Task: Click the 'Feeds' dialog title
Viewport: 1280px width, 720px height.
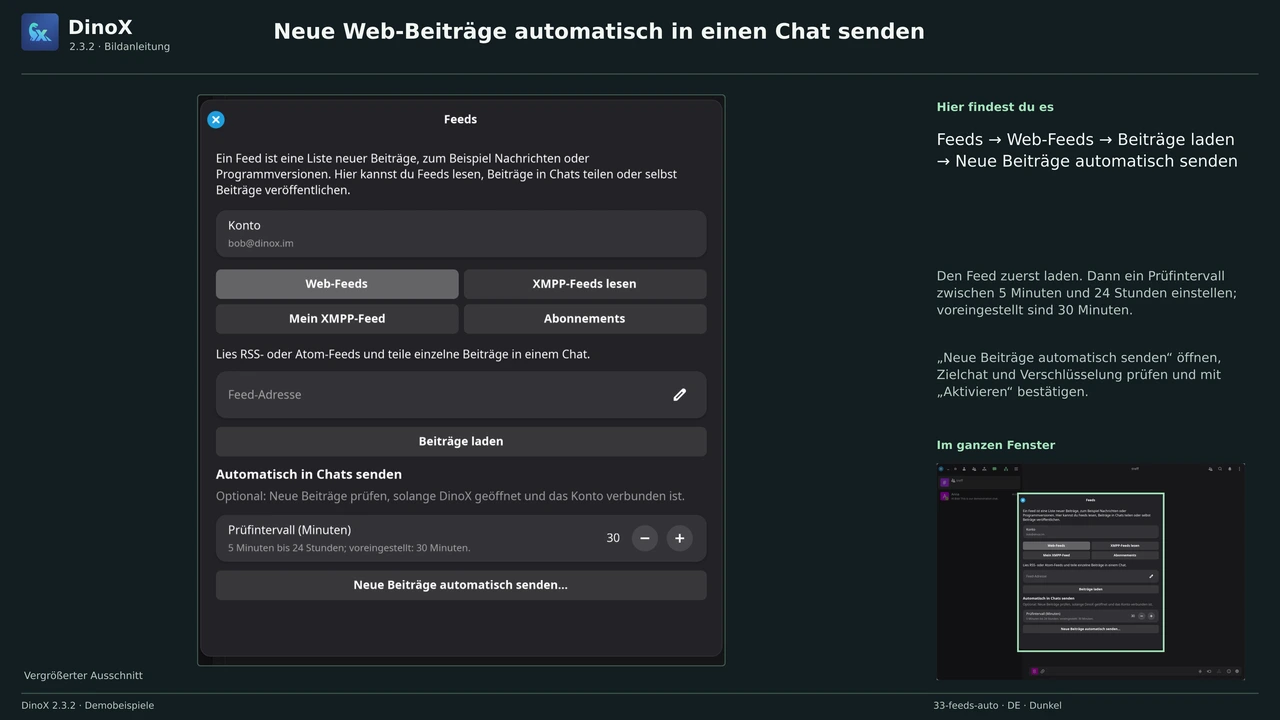Action: point(460,119)
